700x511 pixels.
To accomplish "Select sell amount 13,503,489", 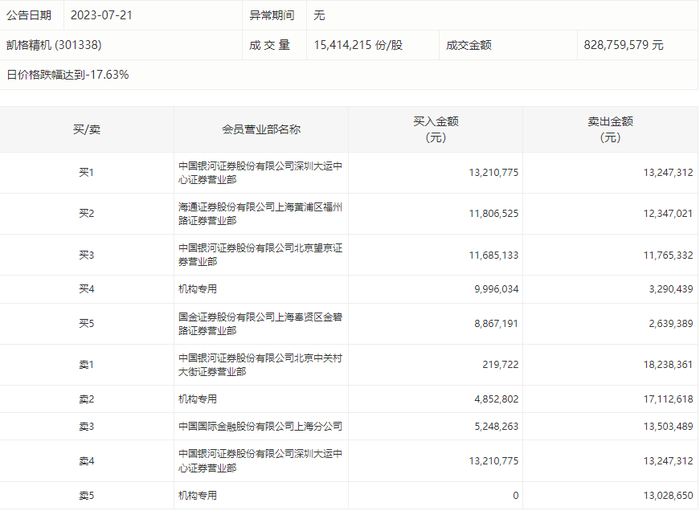I will (668, 427).
